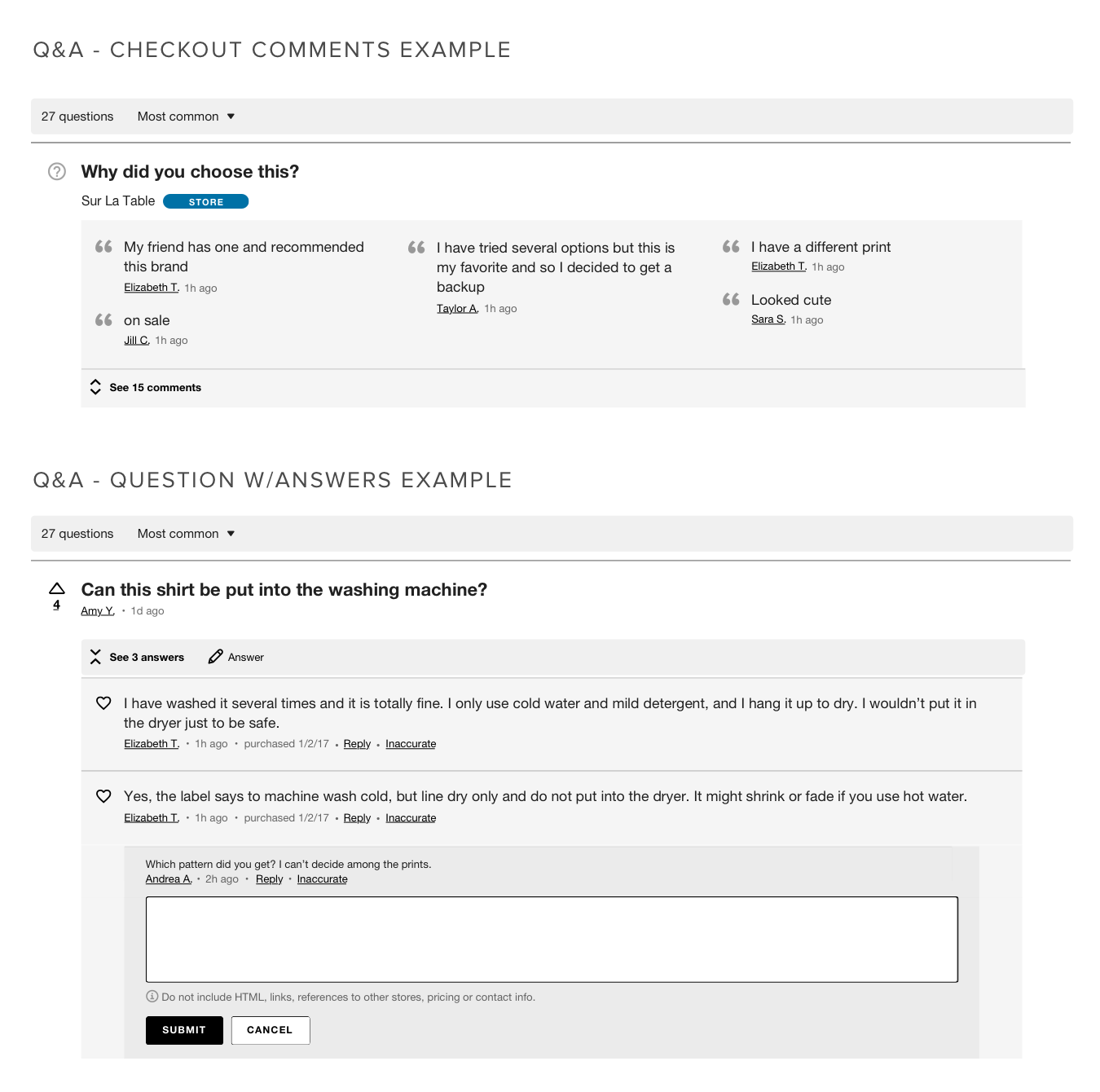The width and height of the screenshot is (1100, 1092).
Task: Open Jill C. profile link
Action: pyautogui.click(x=136, y=341)
